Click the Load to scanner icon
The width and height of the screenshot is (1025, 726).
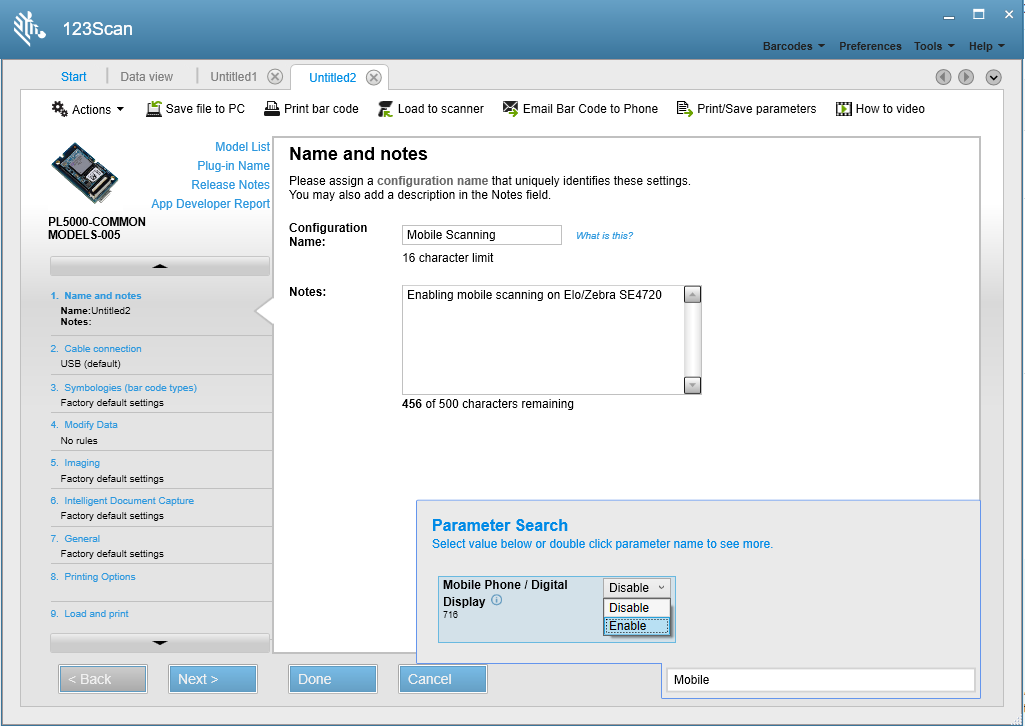pos(386,109)
